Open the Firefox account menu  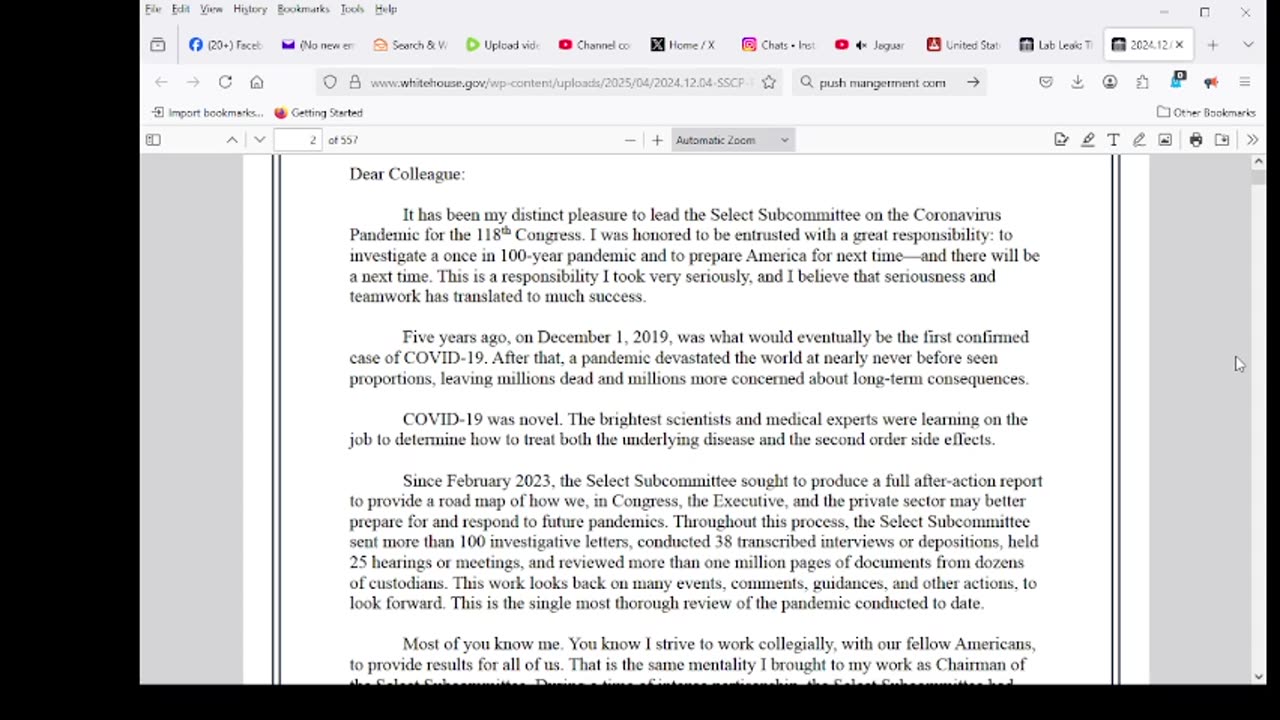coord(1110,83)
